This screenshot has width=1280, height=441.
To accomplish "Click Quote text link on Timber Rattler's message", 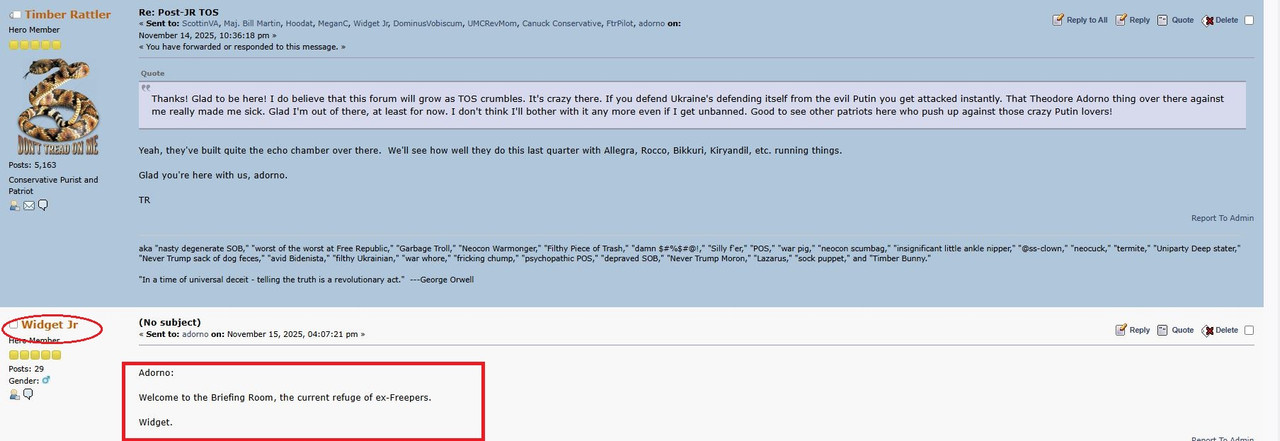I will tap(1183, 20).
